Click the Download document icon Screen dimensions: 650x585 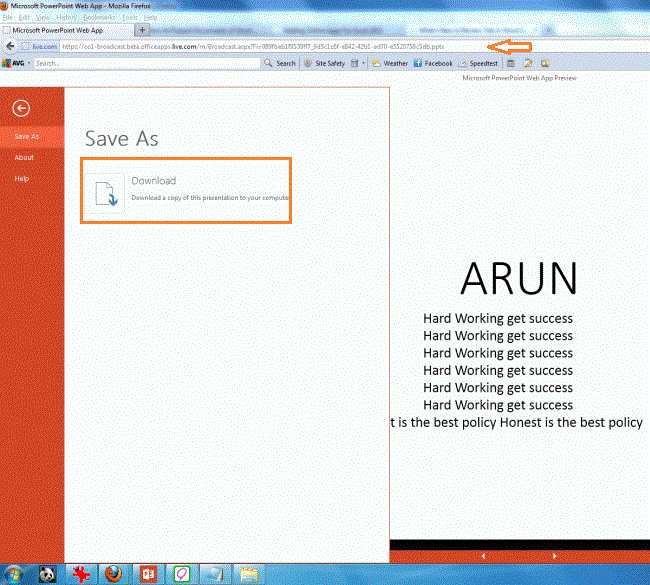105,193
